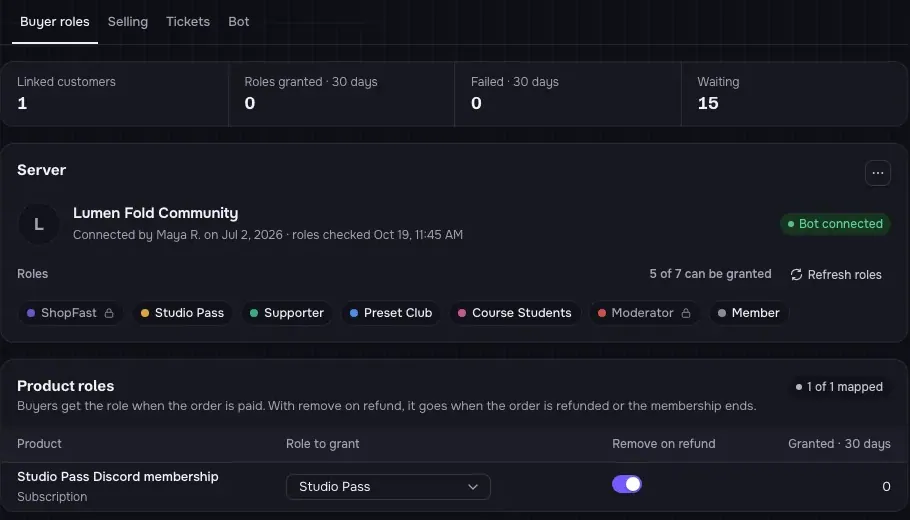Click the Server section heading

(41, 170)
